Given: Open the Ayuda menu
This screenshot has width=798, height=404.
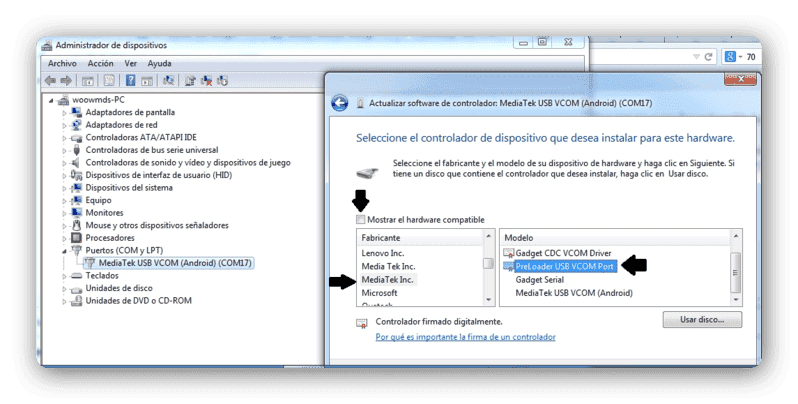Looking at the screenshot, I should point(159,63).
